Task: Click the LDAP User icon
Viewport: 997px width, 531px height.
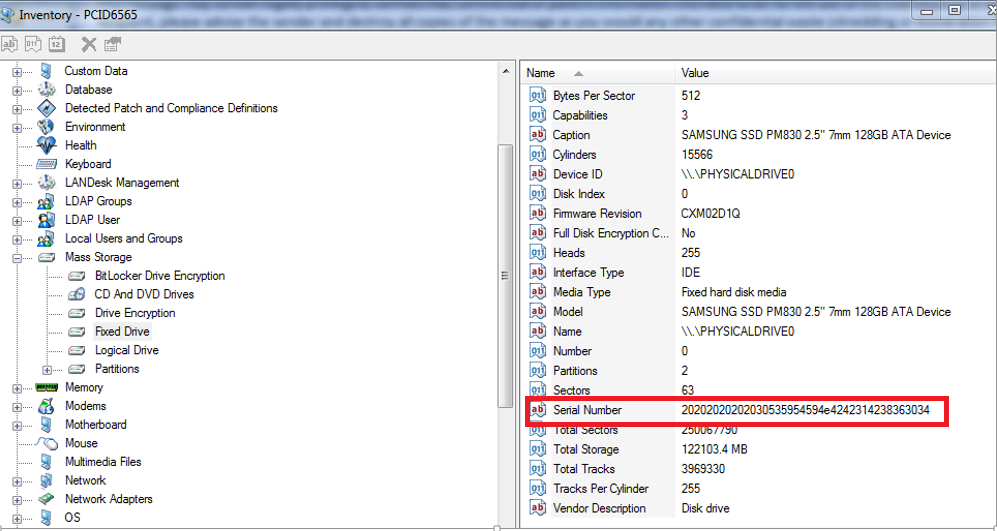Action: [46, 220]
